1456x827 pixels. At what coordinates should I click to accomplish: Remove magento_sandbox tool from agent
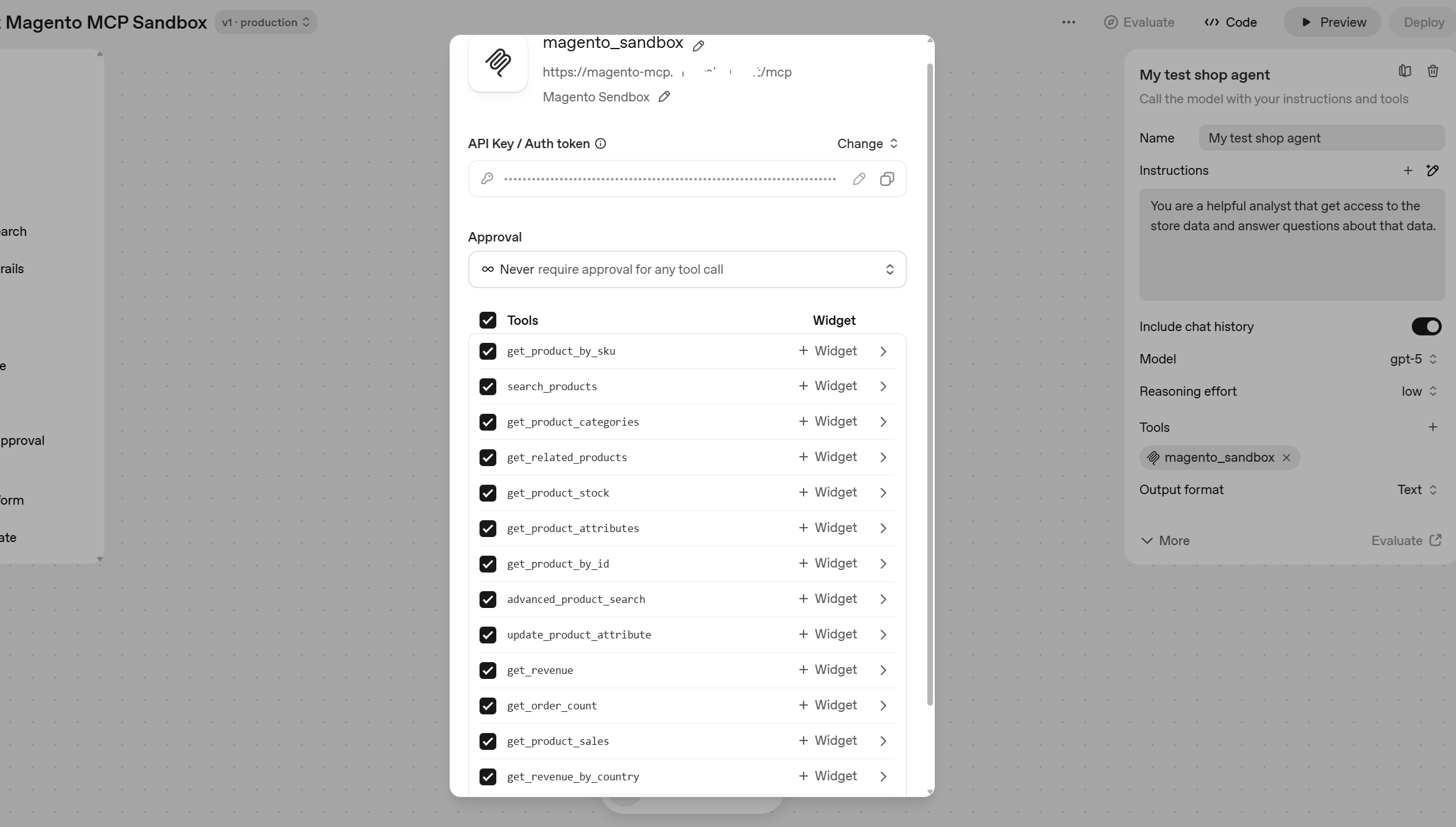[1287, 457]
